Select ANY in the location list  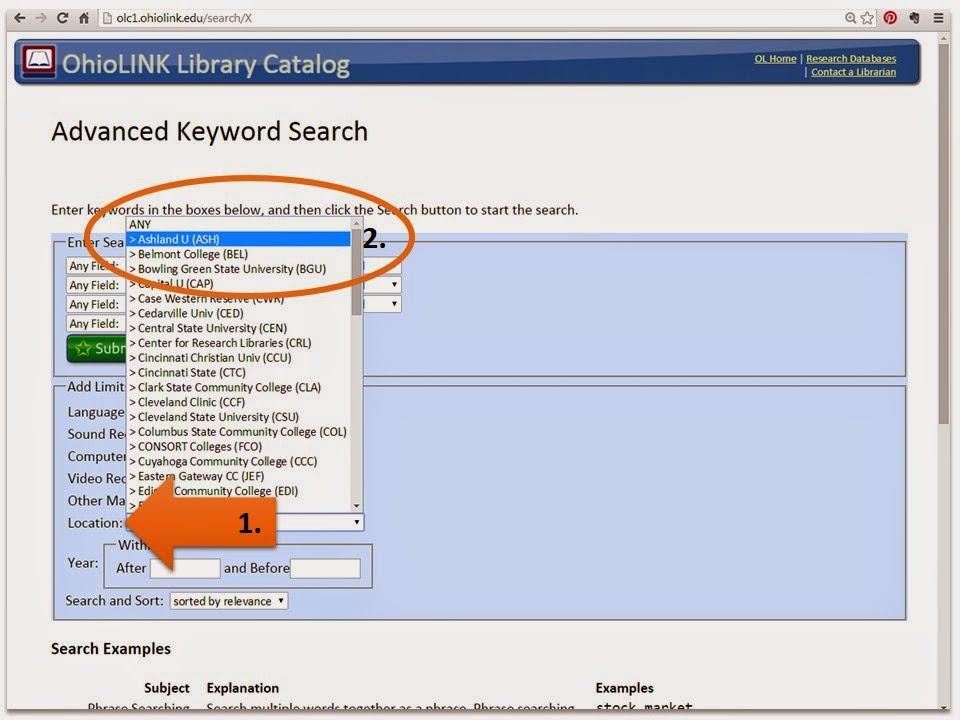(x=238, y=225)
